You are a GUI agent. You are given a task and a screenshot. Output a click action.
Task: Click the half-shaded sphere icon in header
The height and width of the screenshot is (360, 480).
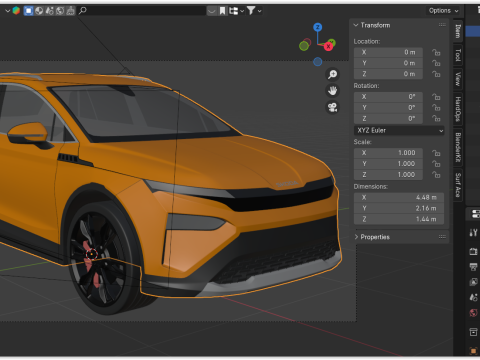tap(39, 11)
